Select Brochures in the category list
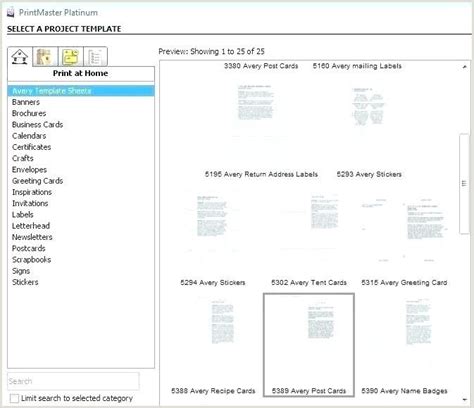Image resolution: width=474 pixels, height=408 pixels. click(29, 113)
